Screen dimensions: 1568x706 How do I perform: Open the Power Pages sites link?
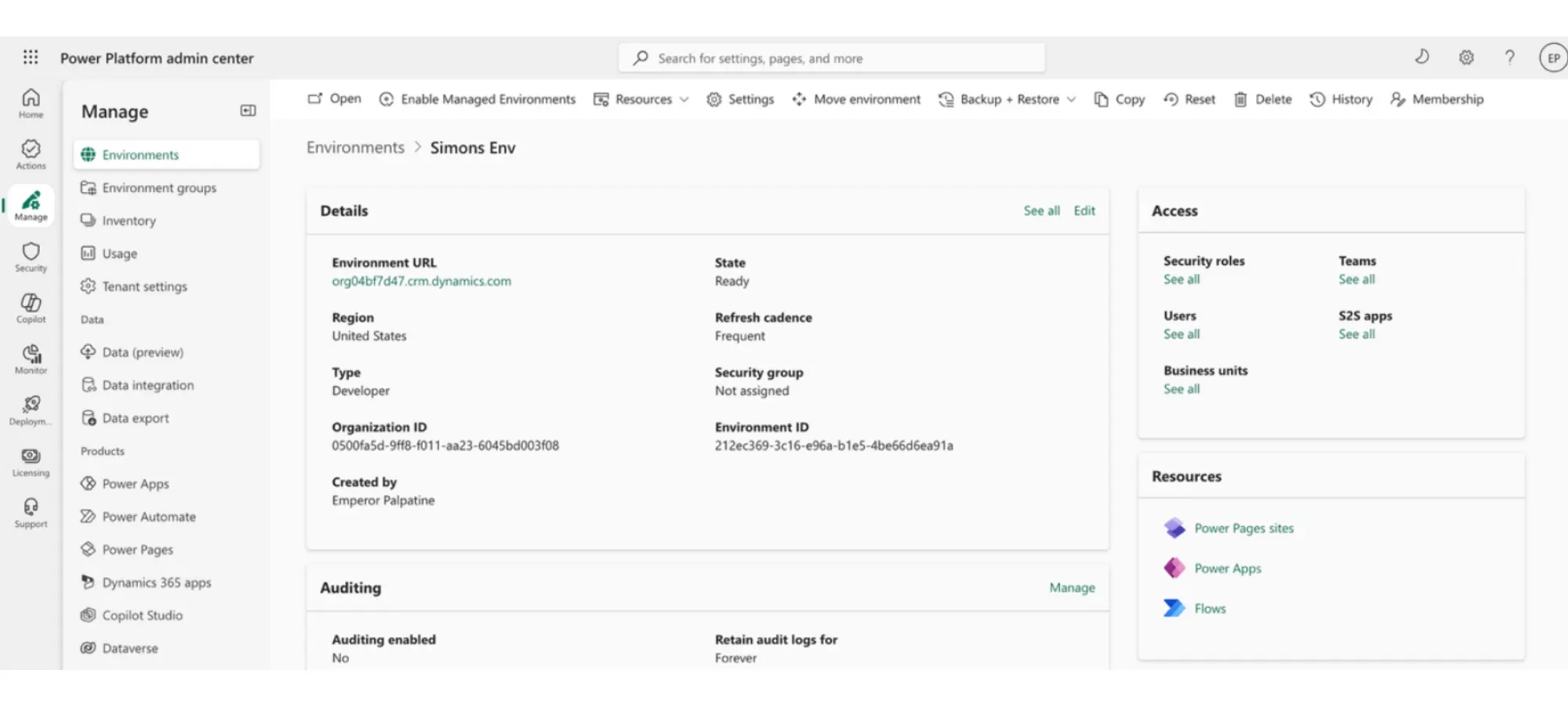coord(1244,528)
